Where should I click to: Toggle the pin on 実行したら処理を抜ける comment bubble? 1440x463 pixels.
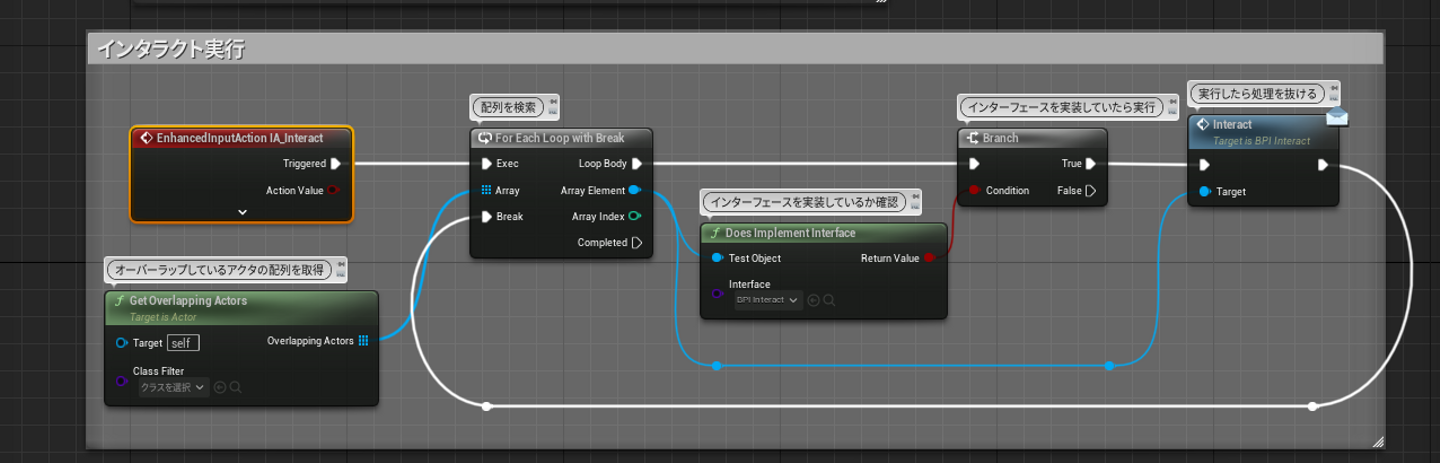[x=1335, y=90]
